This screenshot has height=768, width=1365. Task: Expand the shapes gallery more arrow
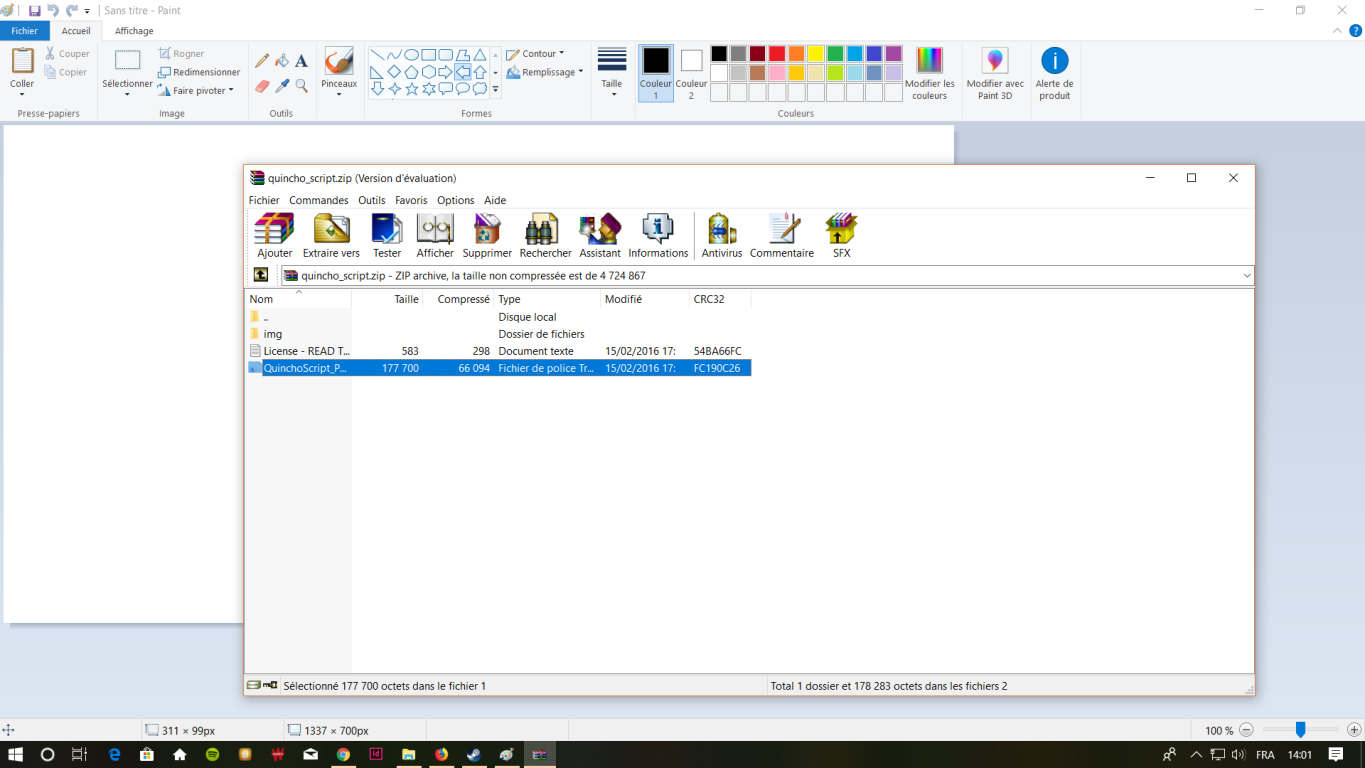pos(495,89)
